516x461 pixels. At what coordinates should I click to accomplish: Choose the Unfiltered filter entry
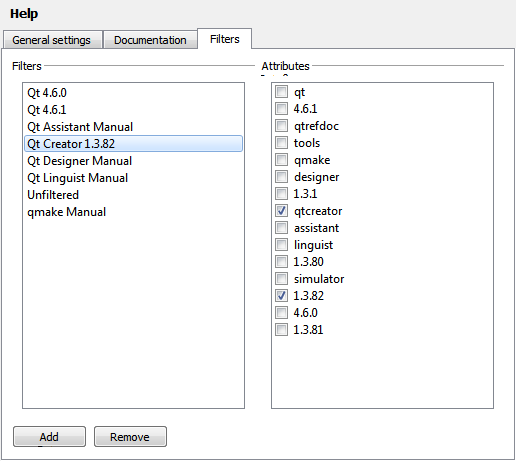(x=133, y=195)
